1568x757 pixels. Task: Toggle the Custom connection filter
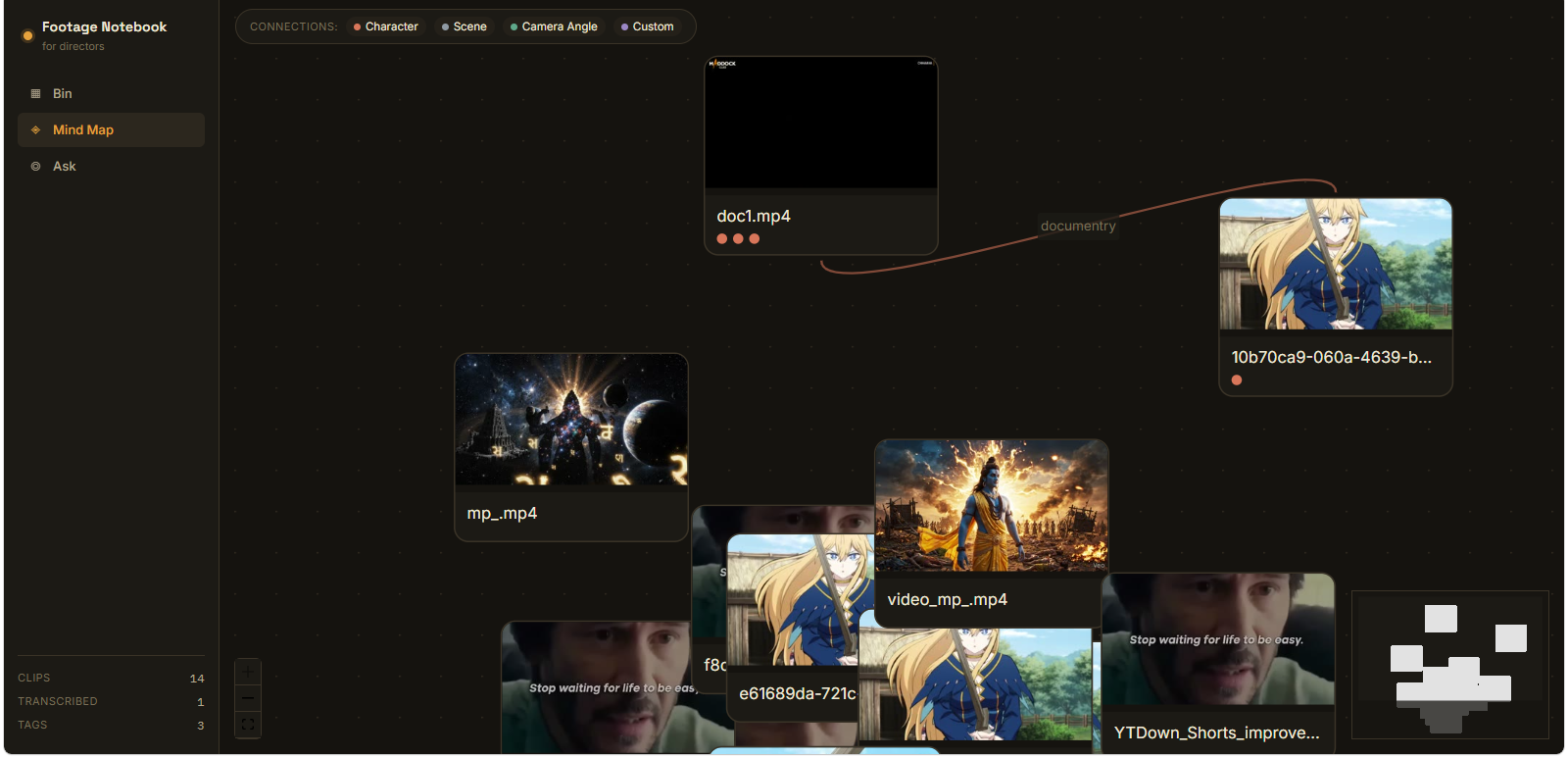648,26
